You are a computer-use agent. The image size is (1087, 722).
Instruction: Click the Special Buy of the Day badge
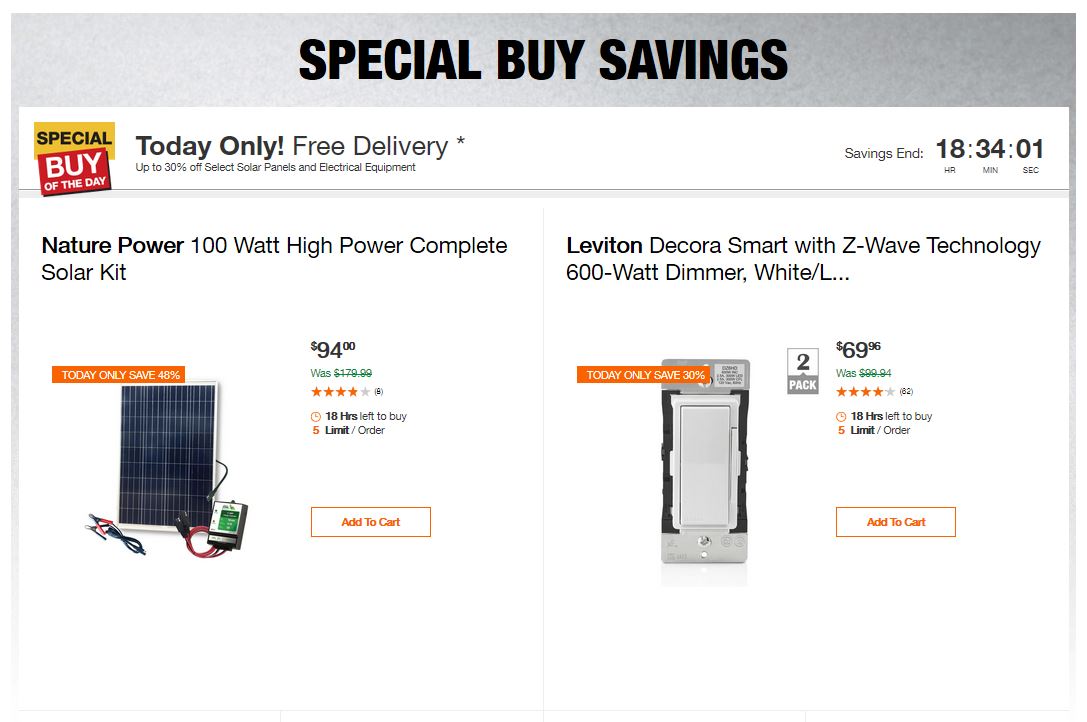75,158
